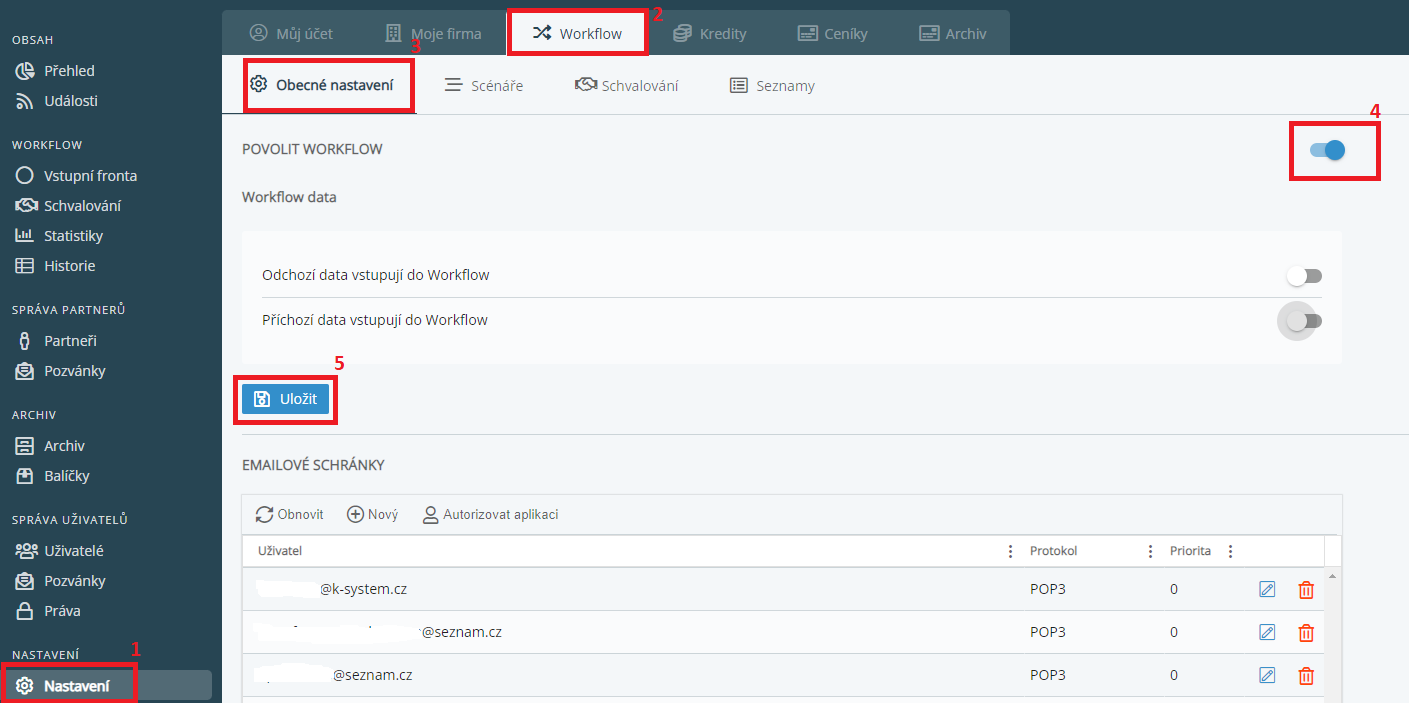Click edit icon for k-system.cz mailbox

coord(1267,589)
